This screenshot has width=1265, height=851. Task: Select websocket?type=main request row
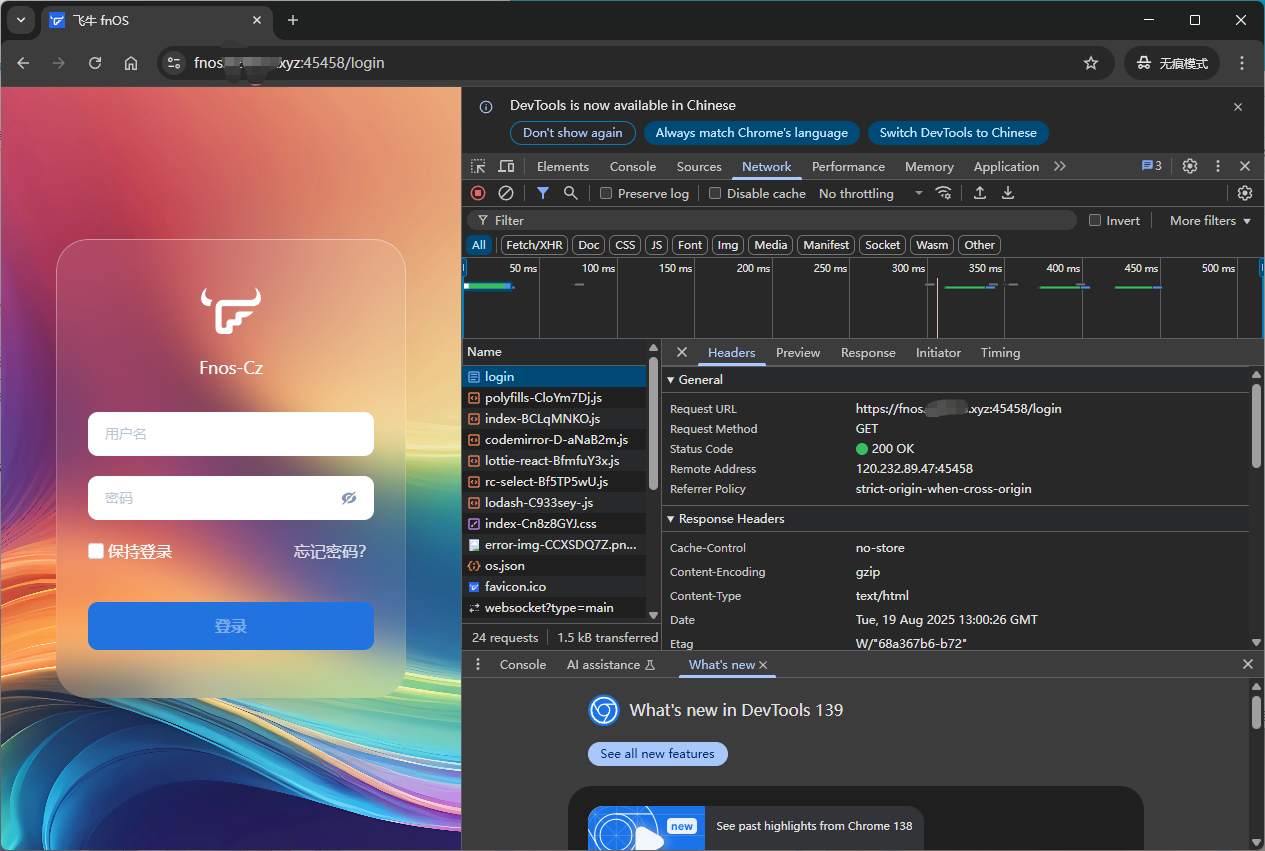tap(554, 608)
